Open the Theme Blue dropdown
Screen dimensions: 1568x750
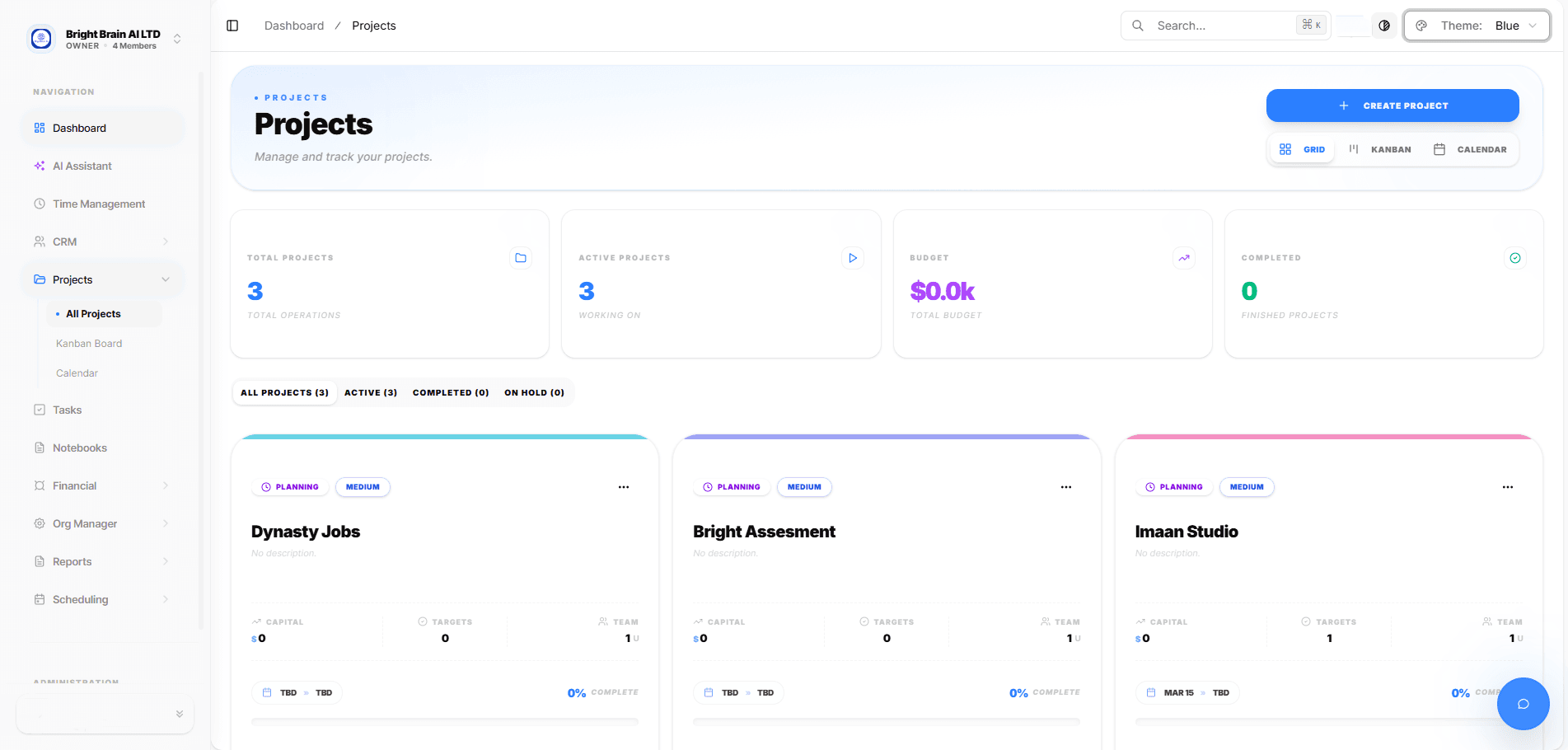pyautogui.click(x=1477, y=26)
